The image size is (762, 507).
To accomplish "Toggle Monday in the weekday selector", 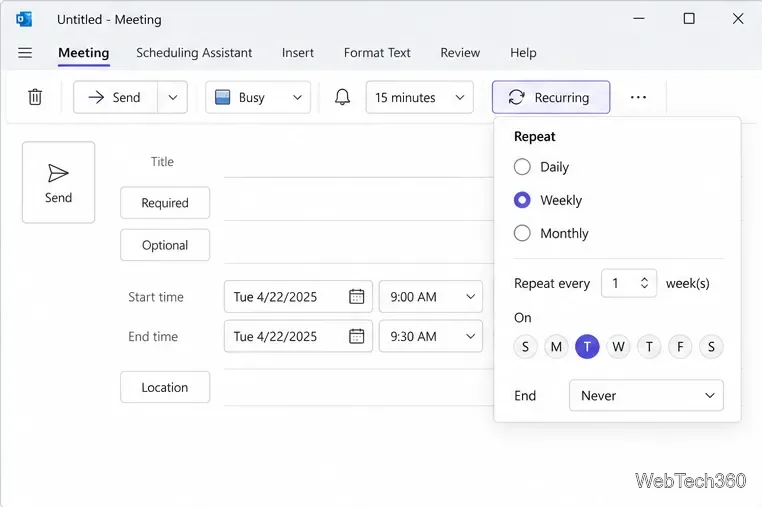I will coord(556,347).
